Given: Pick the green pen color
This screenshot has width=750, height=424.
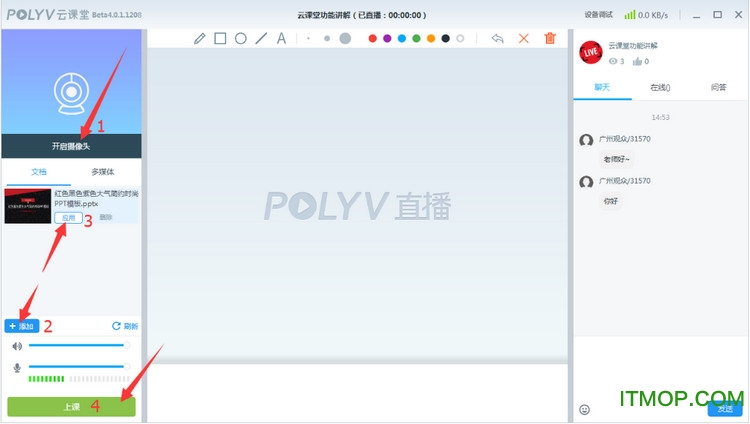Looking at the screenshot, I should (416, 38).
